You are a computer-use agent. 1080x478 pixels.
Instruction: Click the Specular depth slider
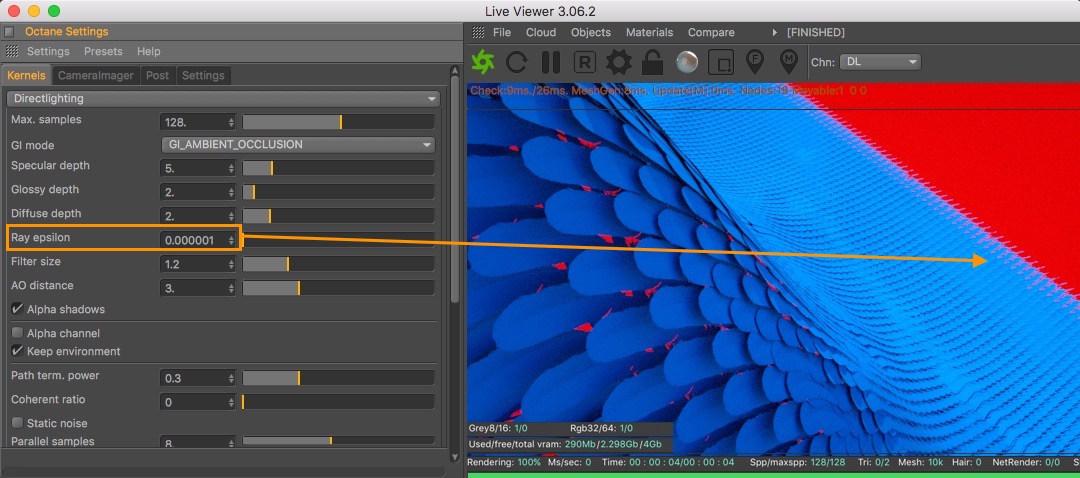(338, 169)
